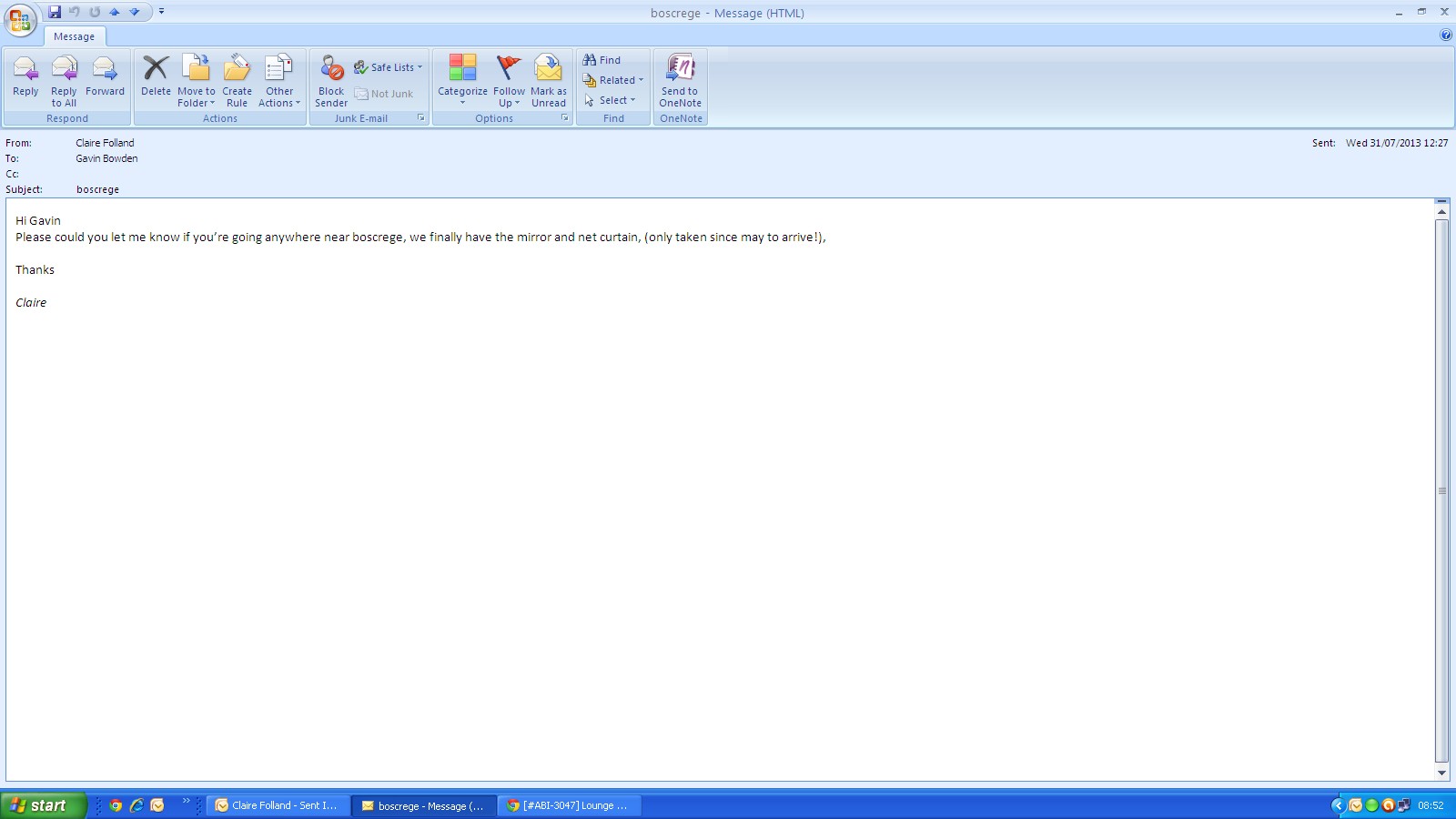Open the Move to Folder menu
The height and width of the screenshot is (819, 1456).
(x=197, y=81)
